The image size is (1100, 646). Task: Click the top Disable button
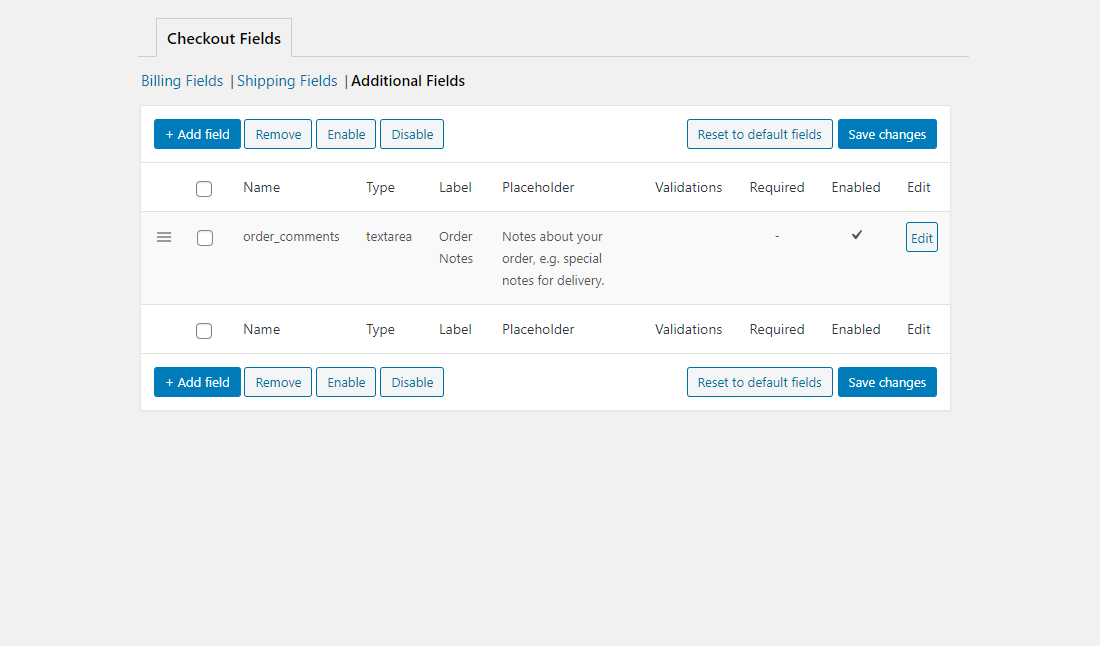pyautogui.click(x=412, y=134)
